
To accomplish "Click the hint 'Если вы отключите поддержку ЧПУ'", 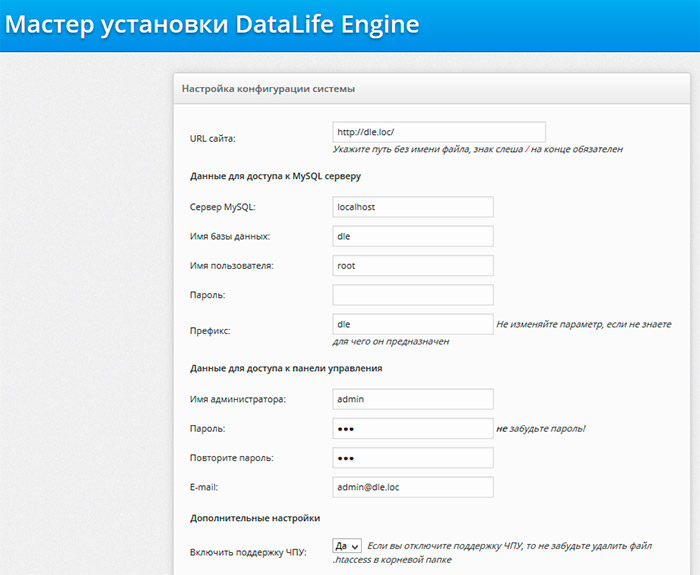I will tap(445, 546).
